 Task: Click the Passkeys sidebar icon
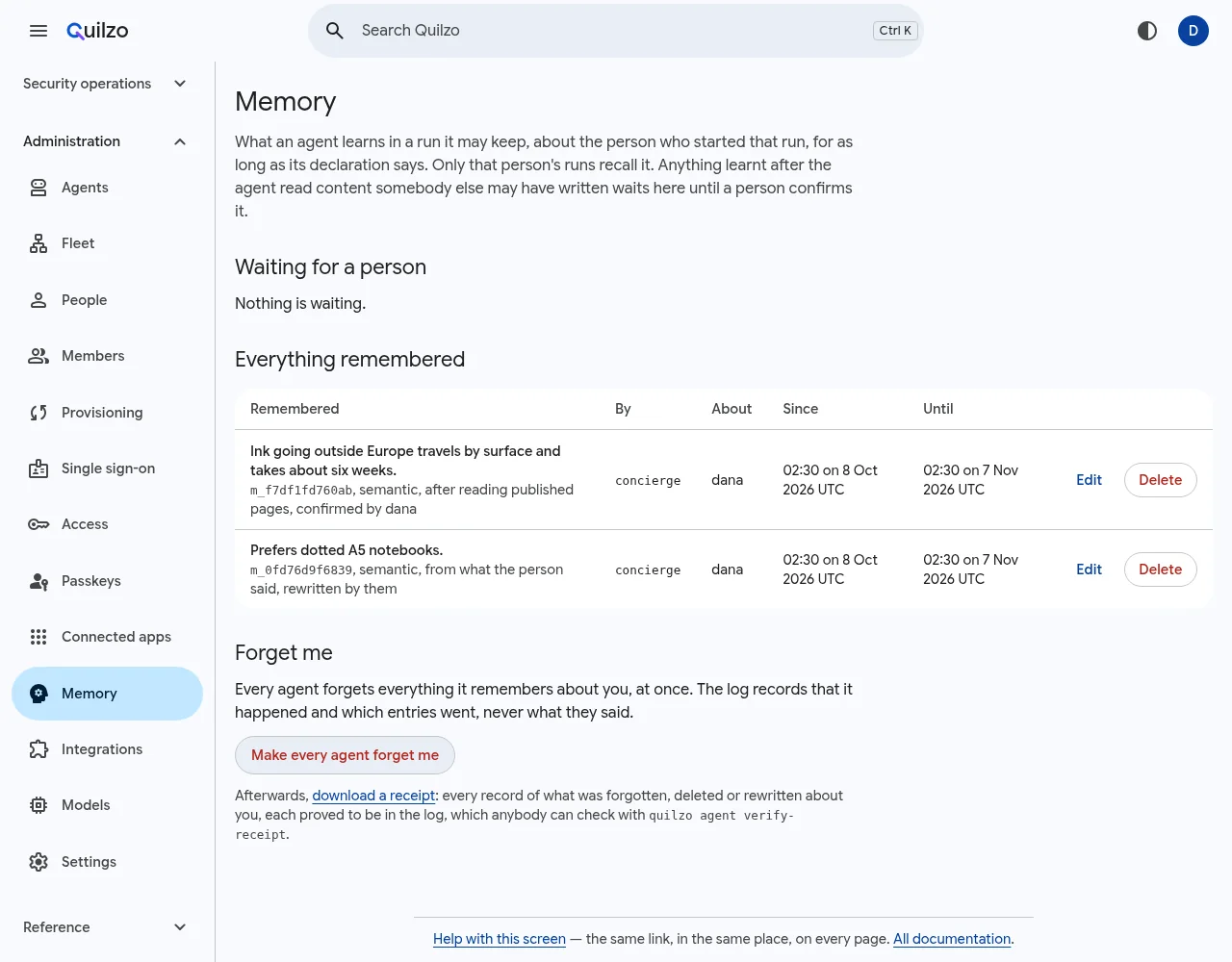(x=38, y=581)
